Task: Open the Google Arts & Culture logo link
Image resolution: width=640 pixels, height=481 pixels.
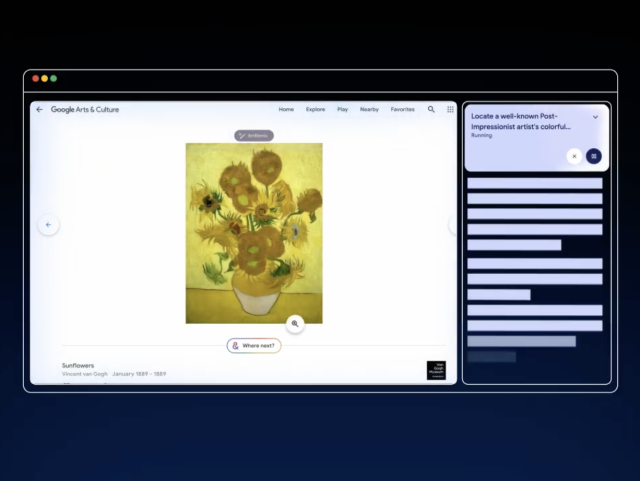Action: (85, 109)
